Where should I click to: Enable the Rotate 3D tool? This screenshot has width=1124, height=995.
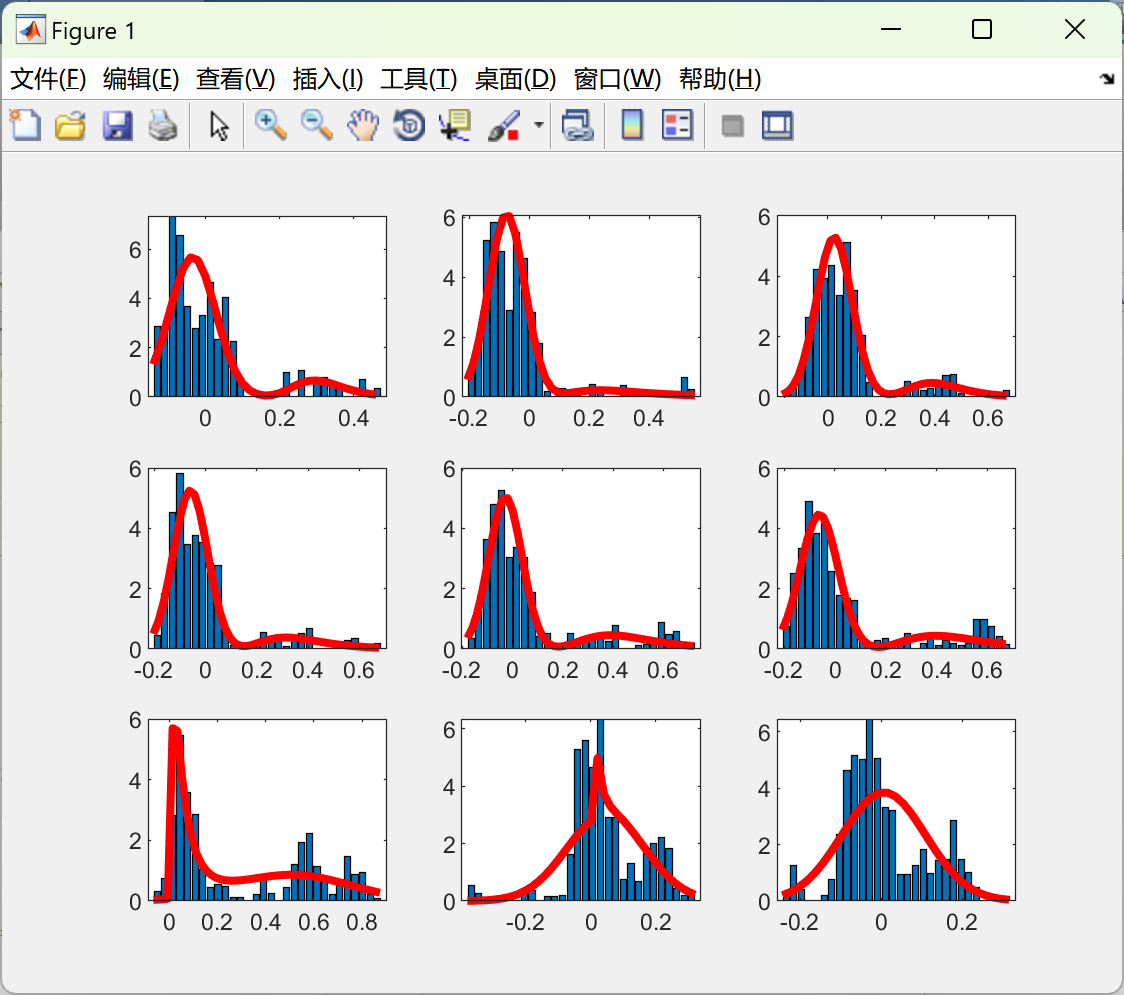409,126
